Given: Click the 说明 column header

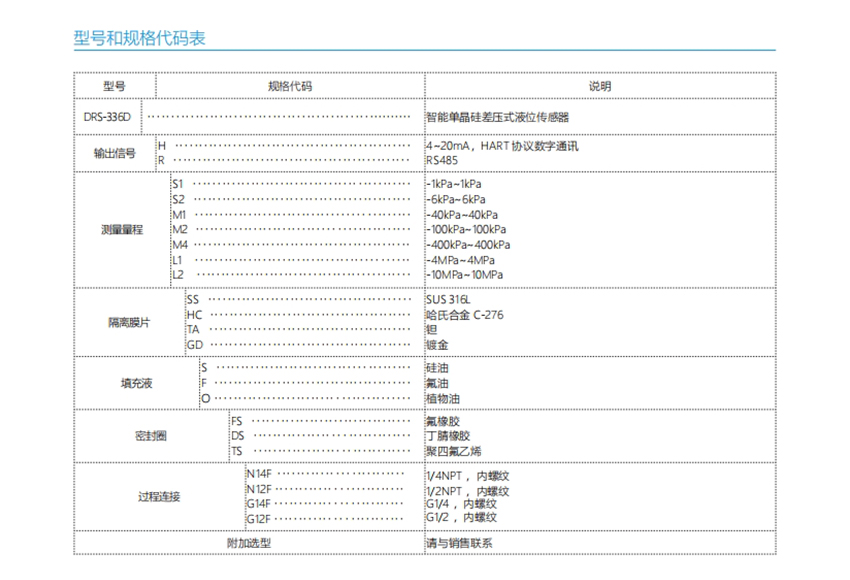Looking at the screenshot, I should [x=599, y=87].
